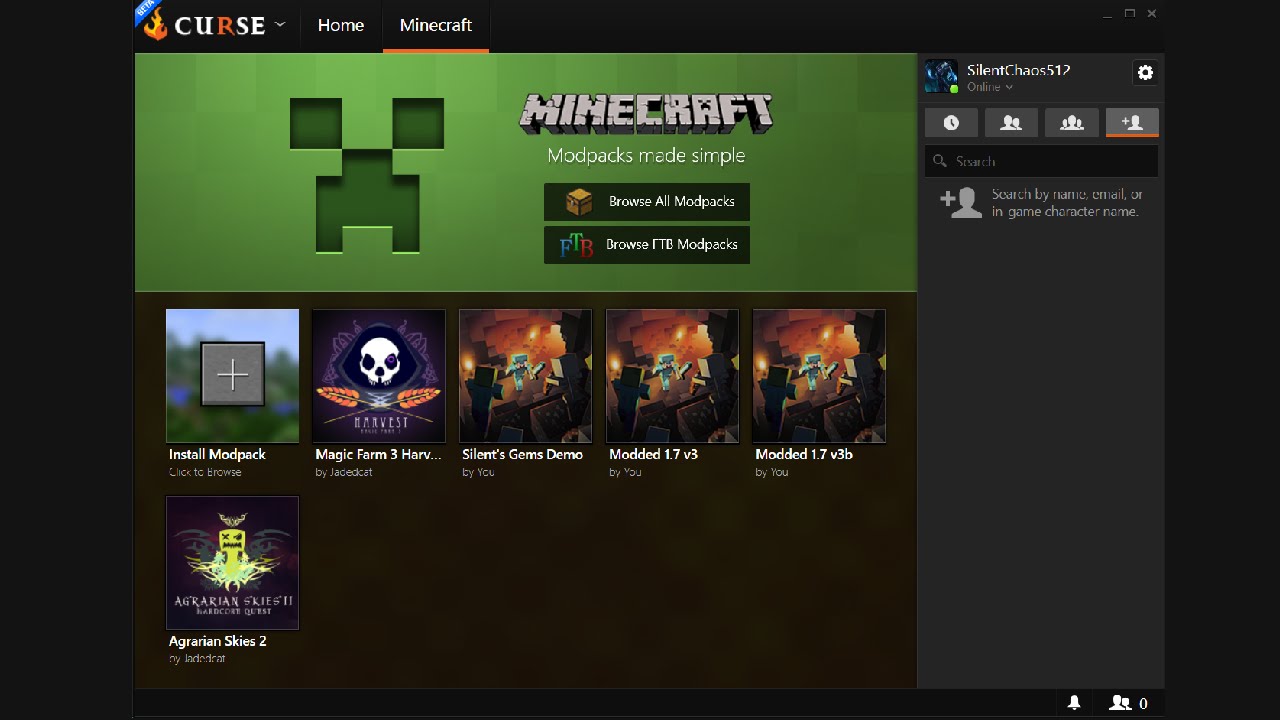
Task: Click the SilentChaos512 avatar picture
Action: point(941,76)
